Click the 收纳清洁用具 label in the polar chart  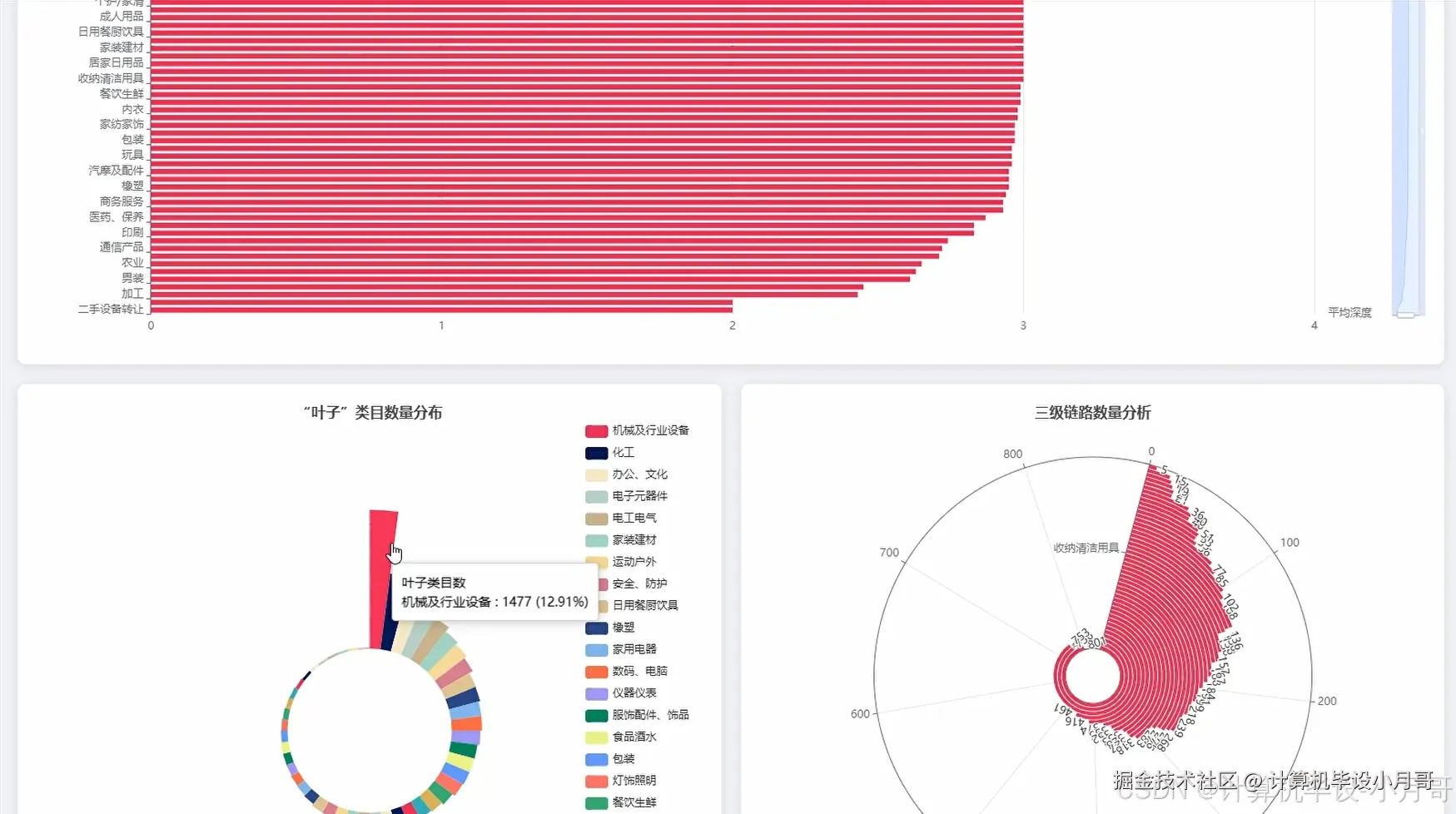coord(1086,548)
